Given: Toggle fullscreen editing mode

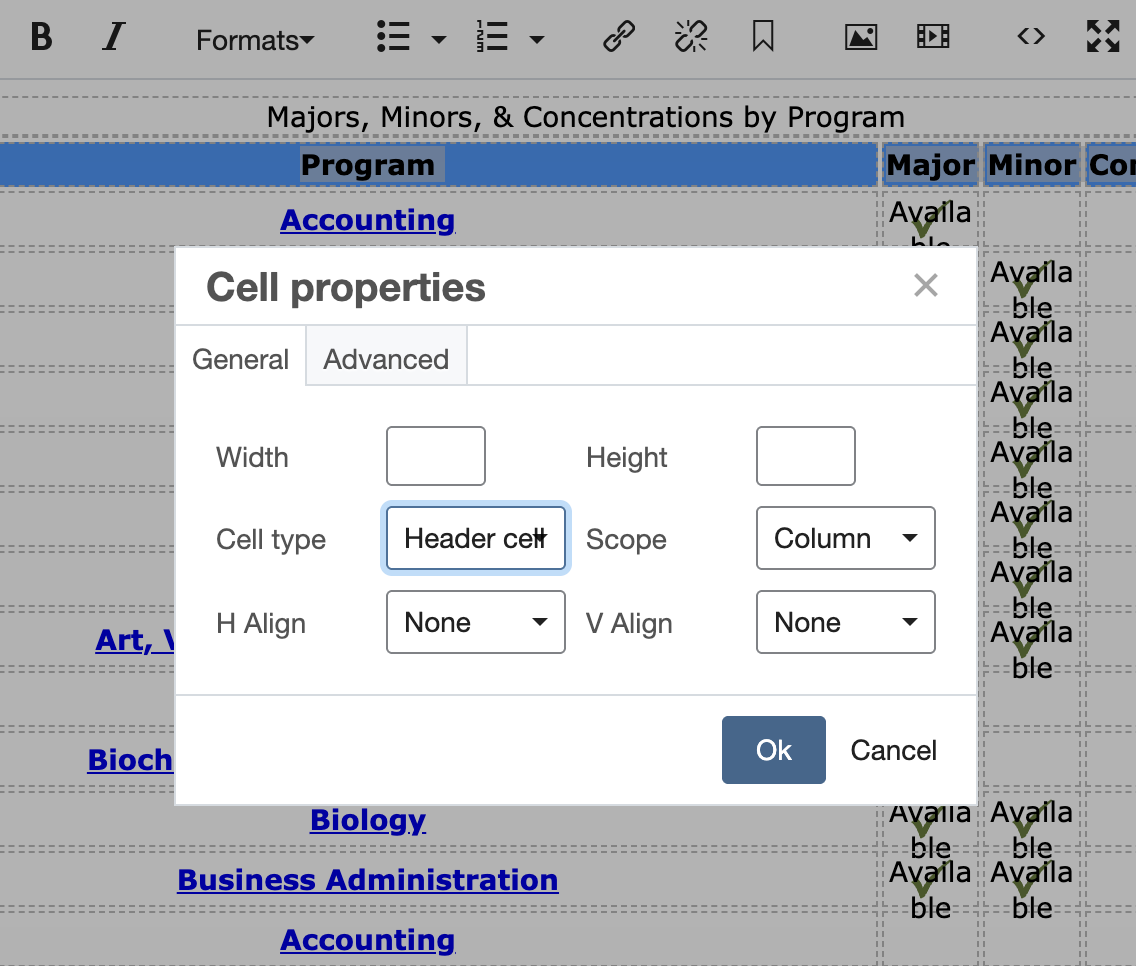Looking at the screenshot, I should (x=1103, y=37).
